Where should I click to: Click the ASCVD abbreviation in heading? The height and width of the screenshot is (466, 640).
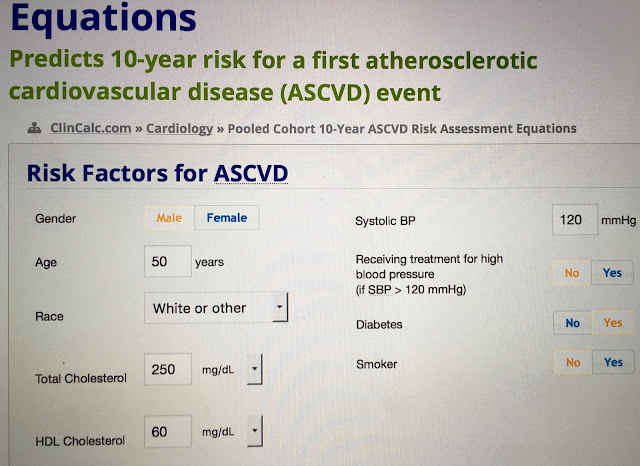[x=251, y=173]
